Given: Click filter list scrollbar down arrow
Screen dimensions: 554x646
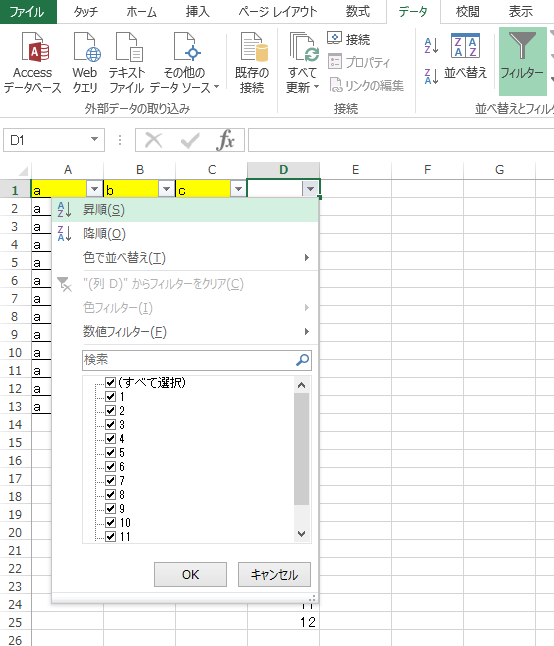Looking at the screenshot, I should coord(302,534).
